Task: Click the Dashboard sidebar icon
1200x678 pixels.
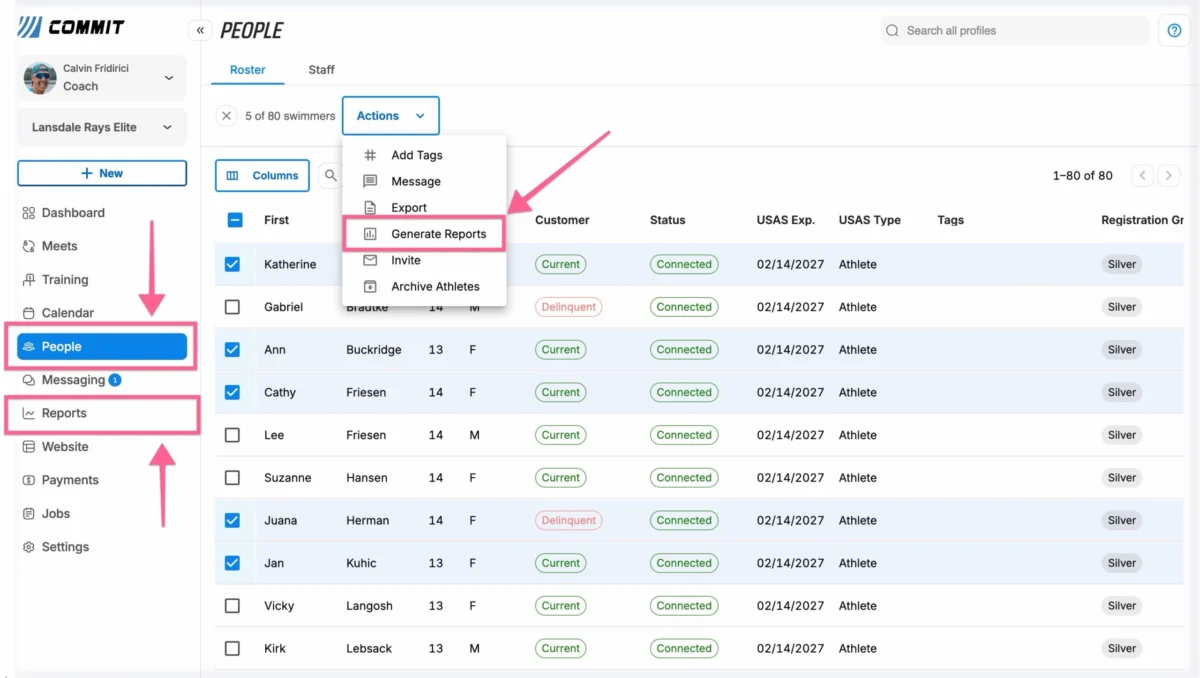Action: click(29, 213)
